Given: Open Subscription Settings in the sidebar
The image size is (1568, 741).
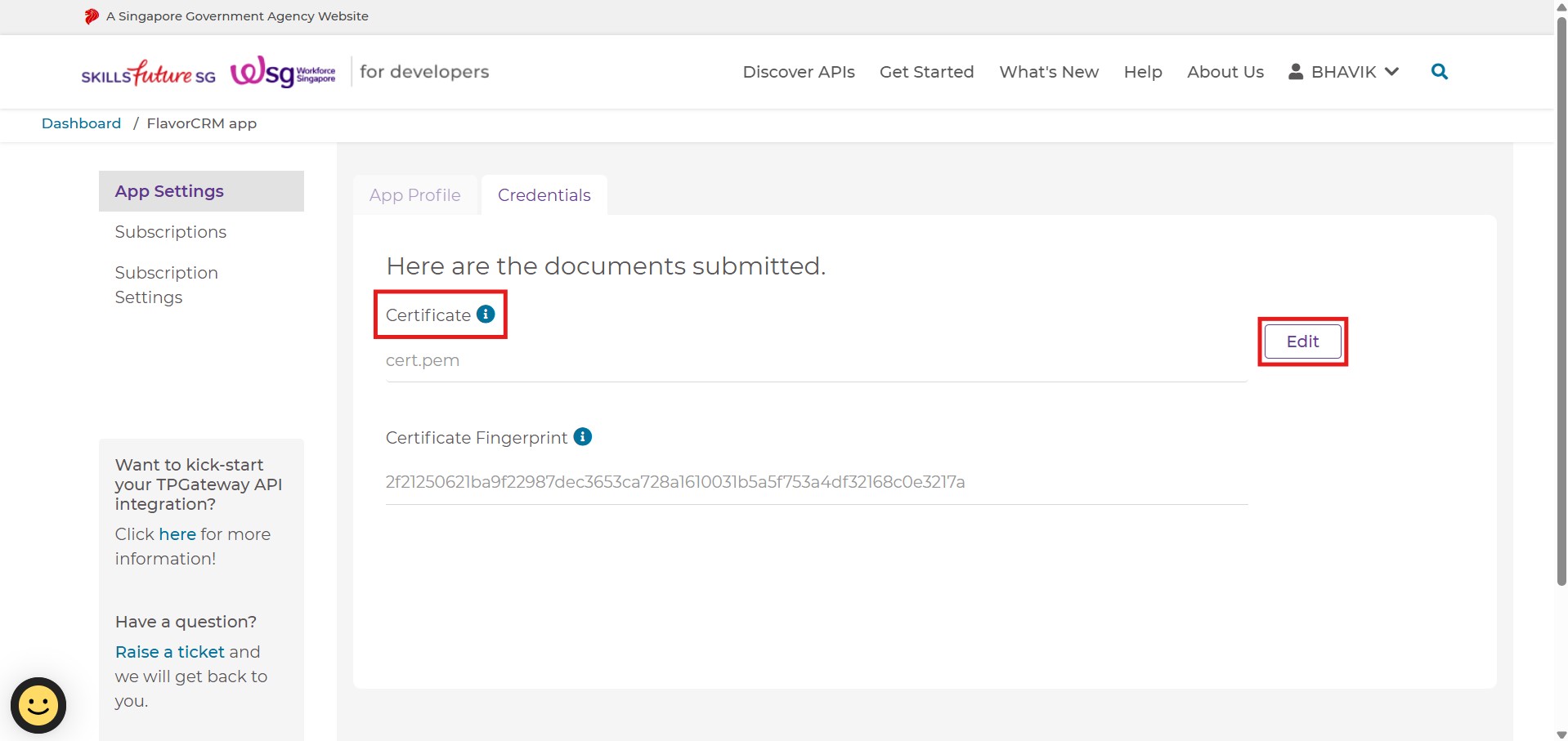Looking at the screenshot, I should [x=166, y=285].
